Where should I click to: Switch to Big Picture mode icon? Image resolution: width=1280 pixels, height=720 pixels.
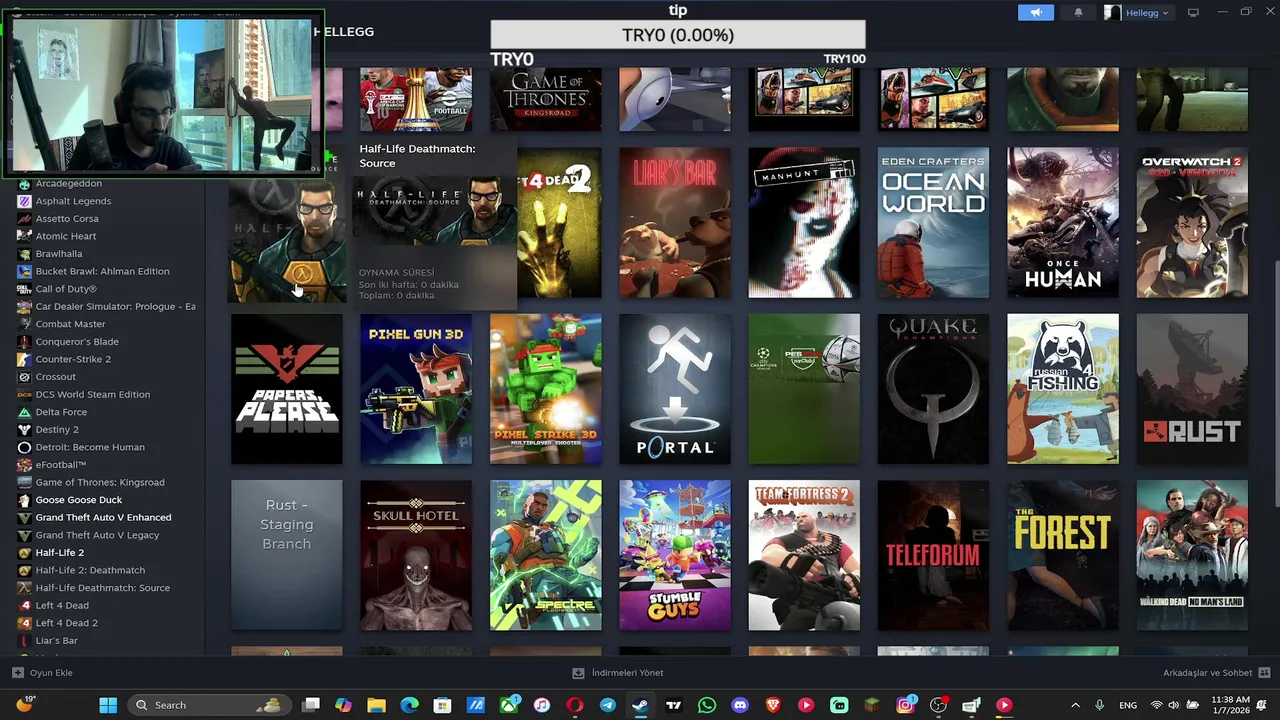1193,12
